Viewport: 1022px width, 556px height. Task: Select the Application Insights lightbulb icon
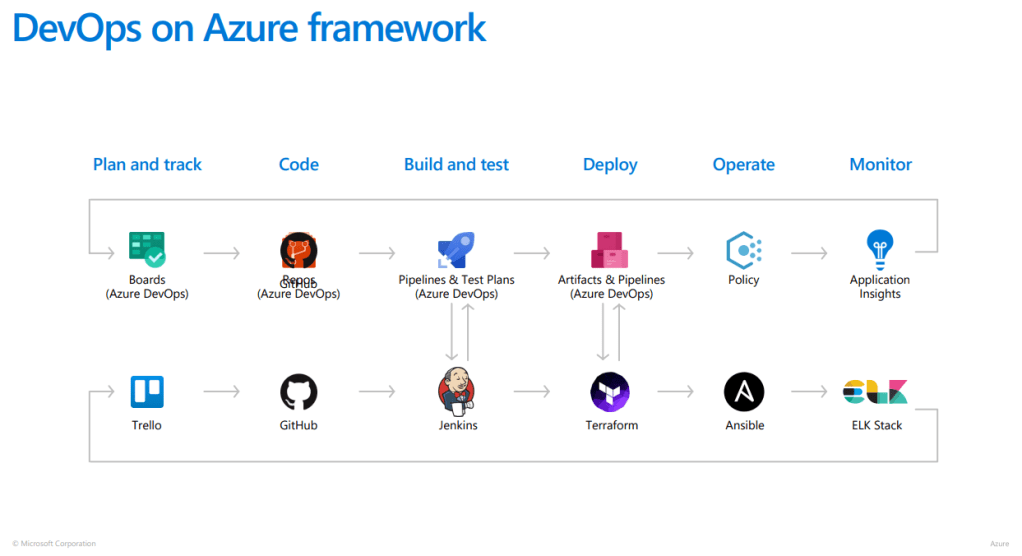879,249
